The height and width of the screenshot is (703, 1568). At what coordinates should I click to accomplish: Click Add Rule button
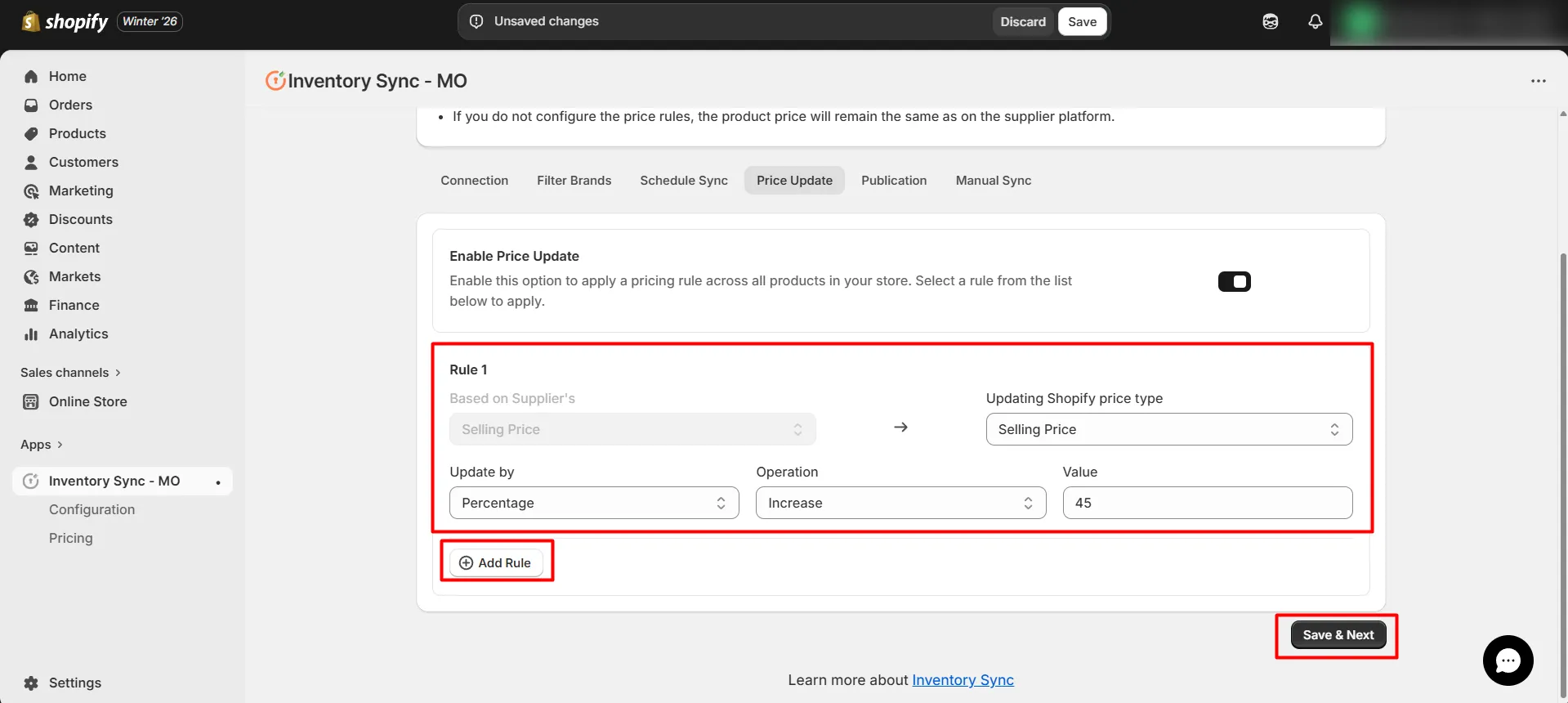tap(496, 562)
